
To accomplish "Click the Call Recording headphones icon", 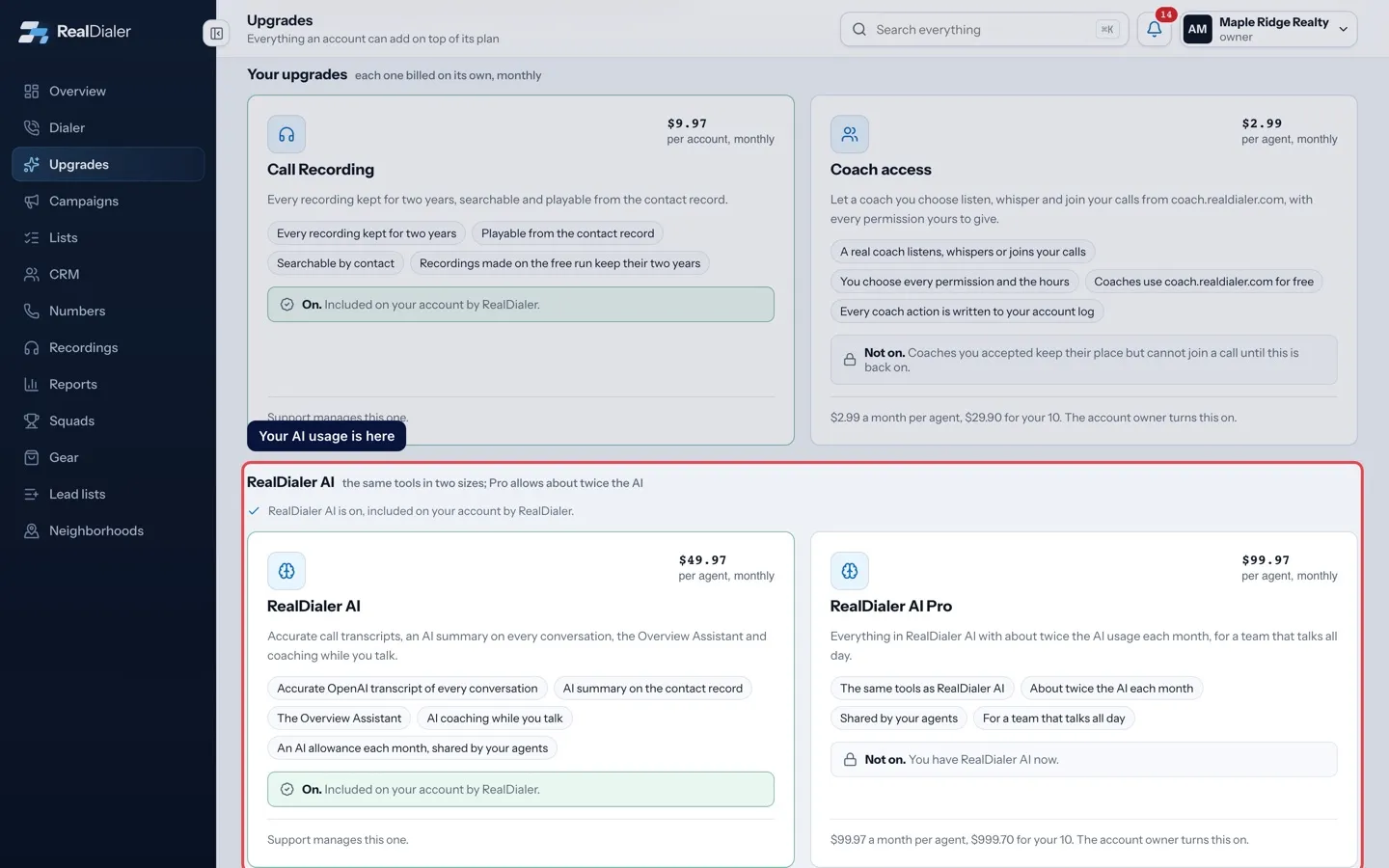I will (286, 134).
